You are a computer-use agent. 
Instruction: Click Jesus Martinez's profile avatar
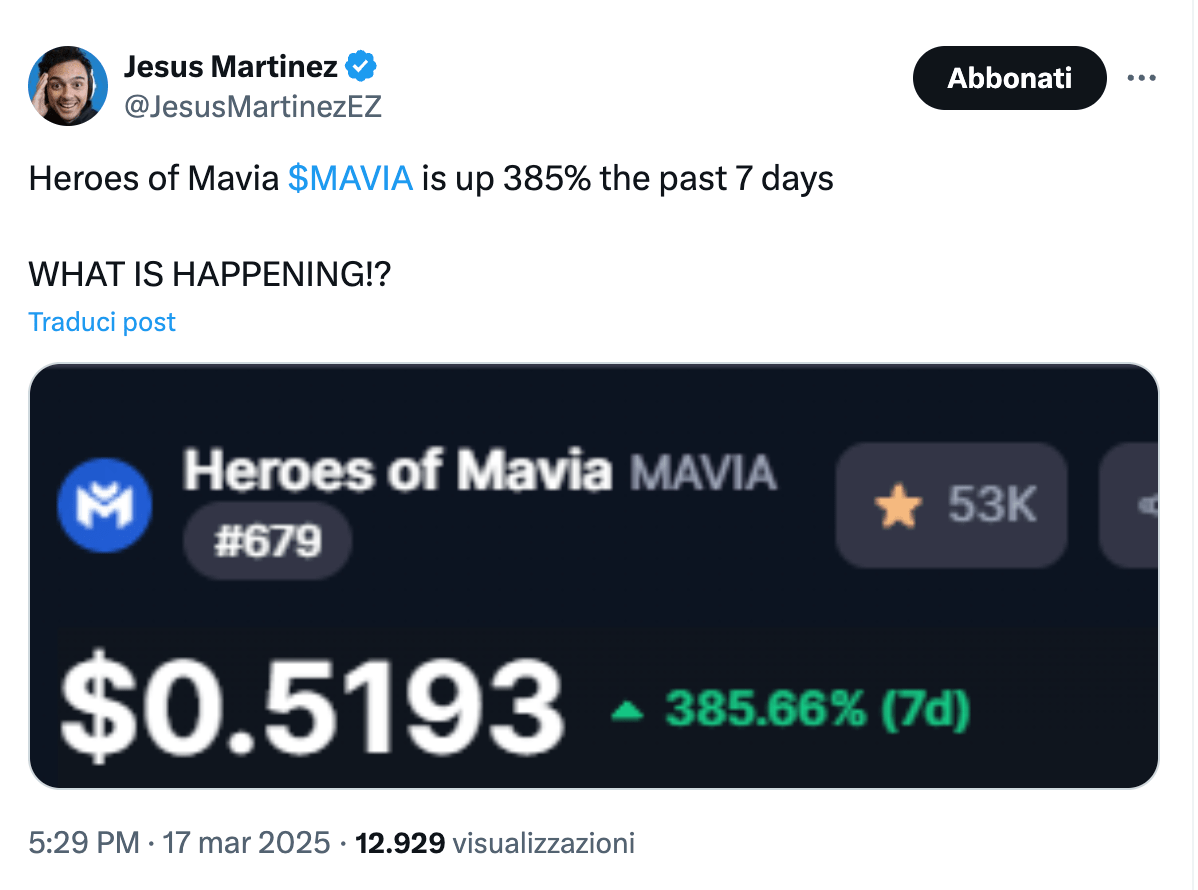click(x=68, y=86)
